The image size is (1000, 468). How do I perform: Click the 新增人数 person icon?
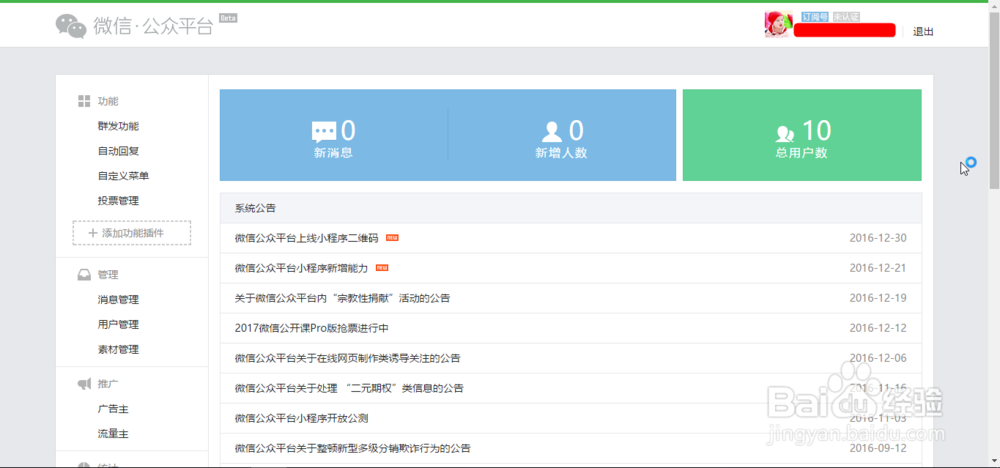pos(552,132)
